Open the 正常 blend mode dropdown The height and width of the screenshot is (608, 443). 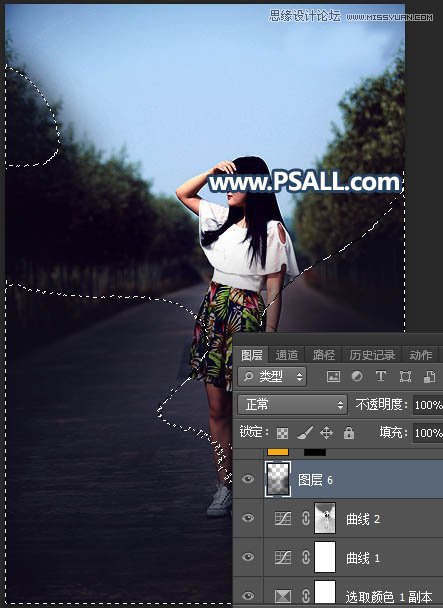click(x=292, y=404)
